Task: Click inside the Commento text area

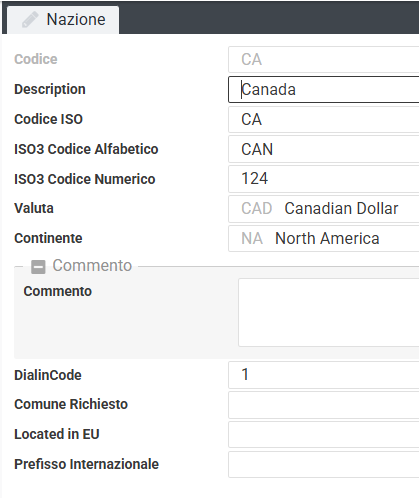Action: pyautogui.click(x=329, y=313)
